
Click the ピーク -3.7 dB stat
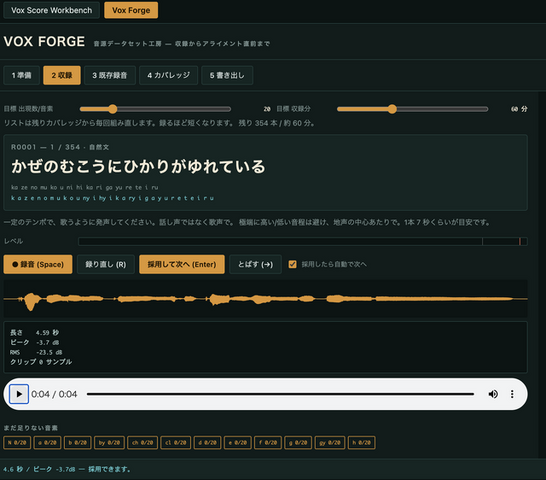(34, 342)
